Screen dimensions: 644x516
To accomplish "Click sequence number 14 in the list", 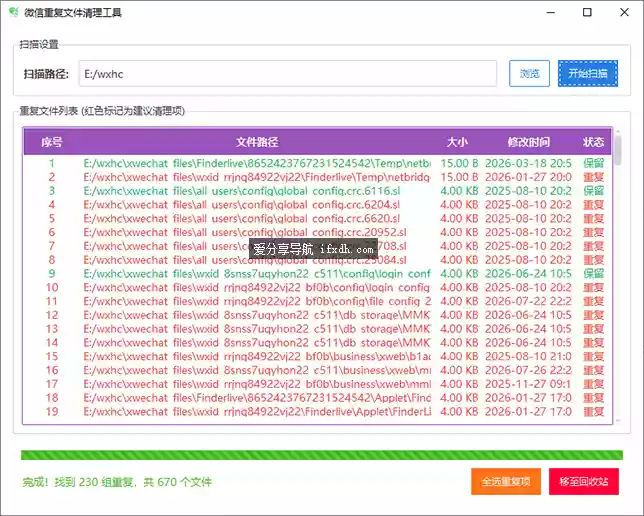I will click(x=52, y=343).
